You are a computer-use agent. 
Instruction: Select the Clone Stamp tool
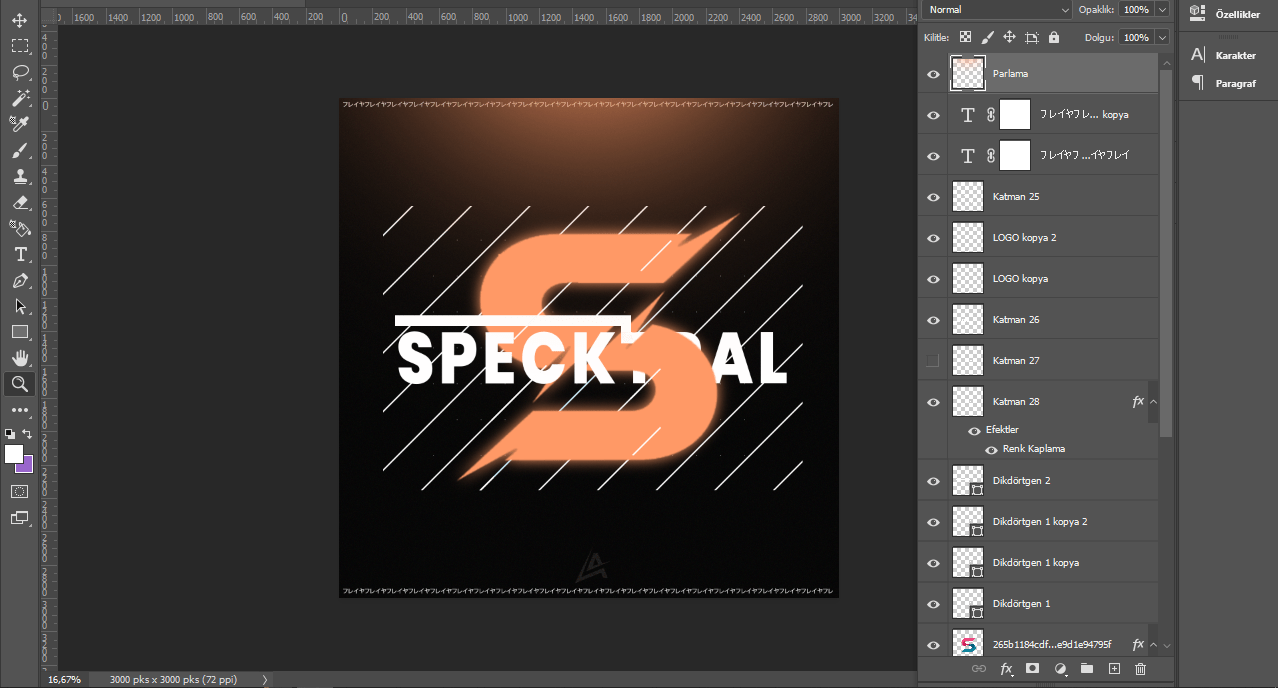coord(20,176)
